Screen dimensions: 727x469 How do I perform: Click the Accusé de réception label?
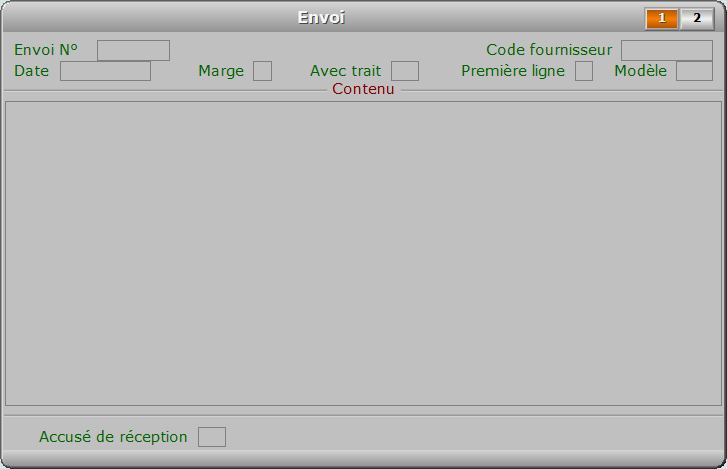coord(113,437)
